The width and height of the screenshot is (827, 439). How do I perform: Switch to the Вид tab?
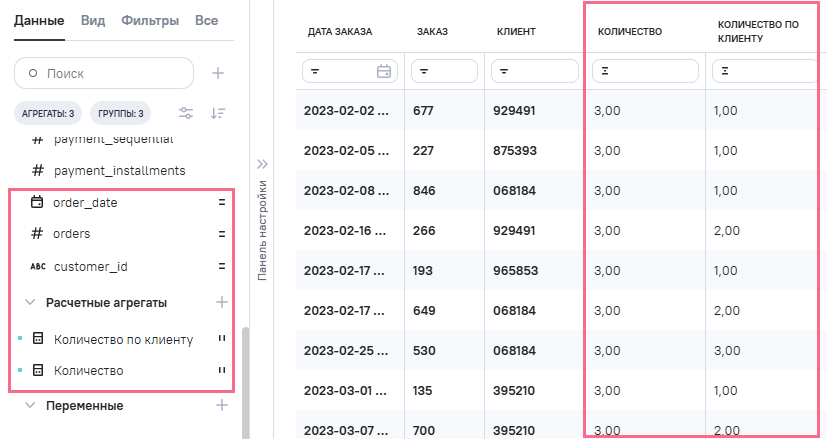tap(92, 20)
